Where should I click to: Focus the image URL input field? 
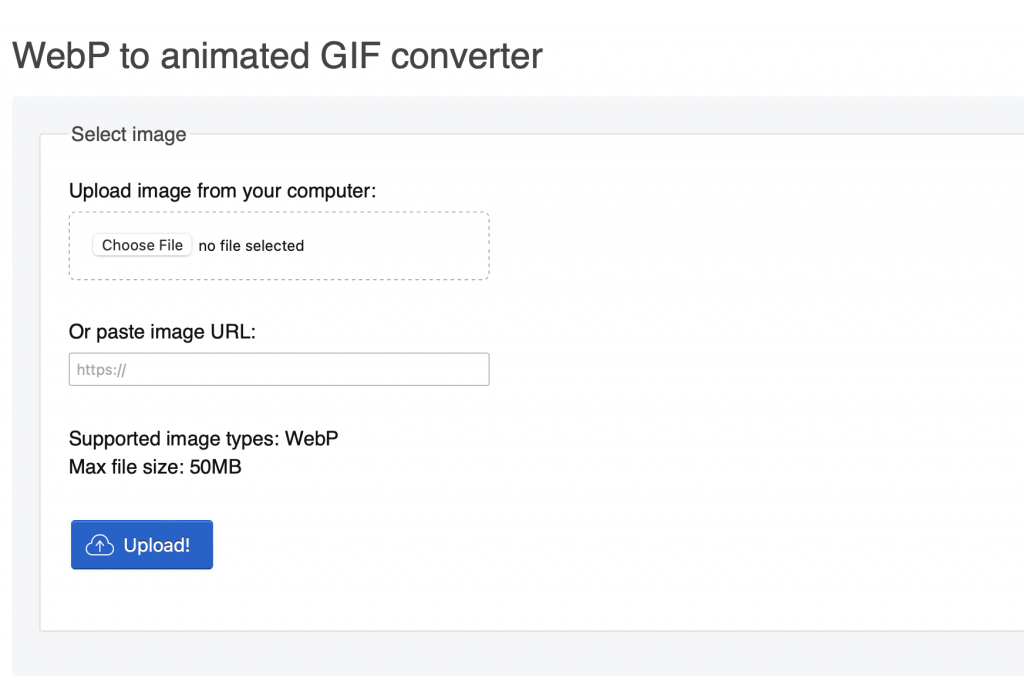279,369
